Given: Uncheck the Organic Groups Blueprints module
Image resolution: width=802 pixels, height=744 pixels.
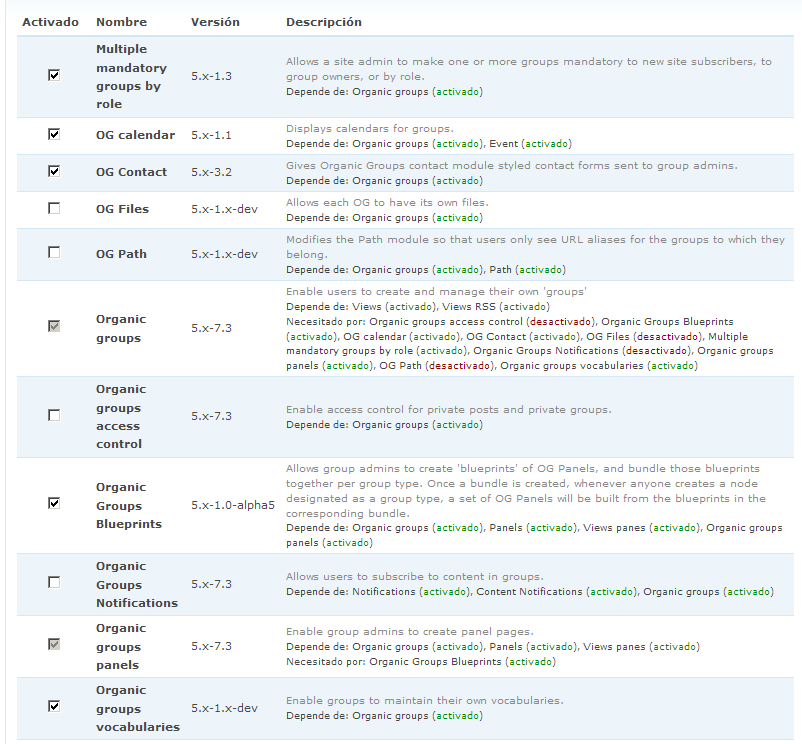Looking at the screenshot, I should [54, 503].
